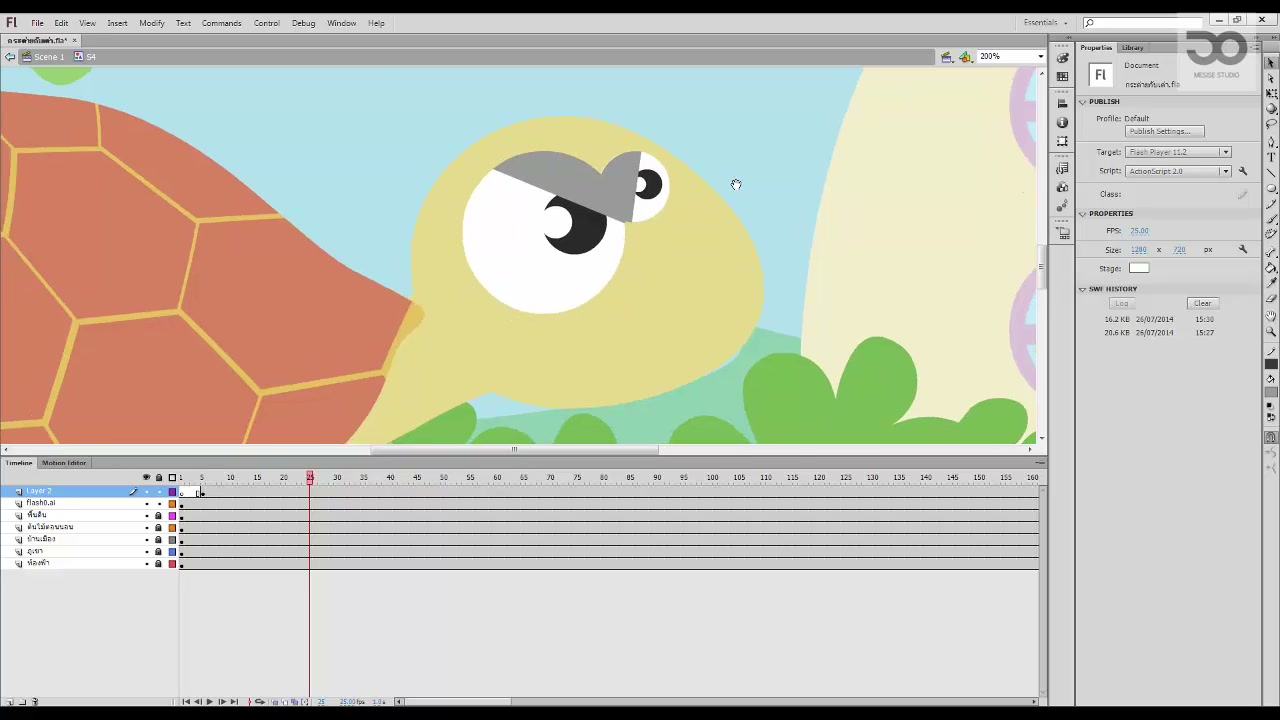Collapse the SWF HISTORY section
Image resolution: width=1280 pixels, height=720 pixels.
tap(1082, 289)
